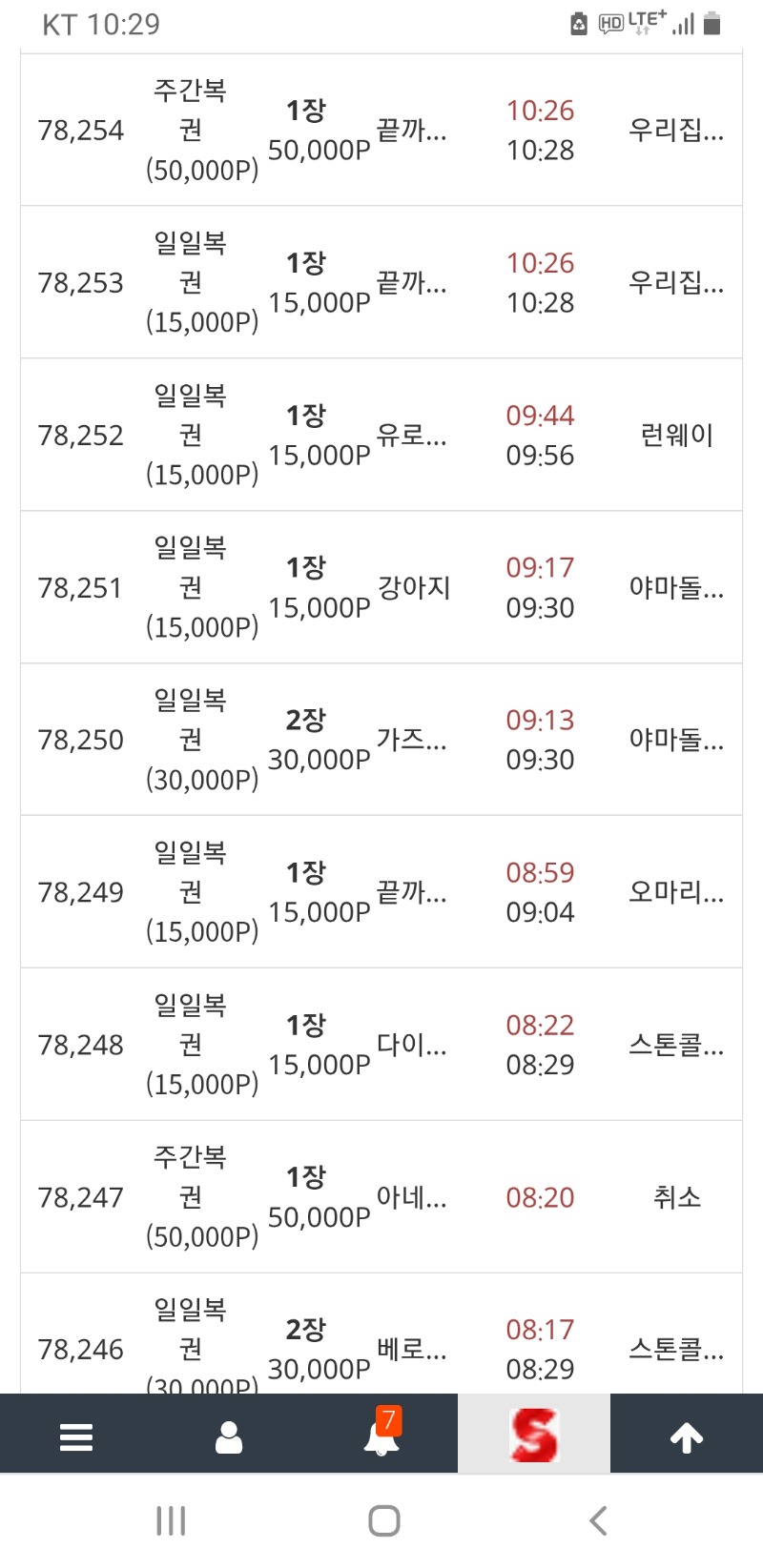
Task: Tap the notification bell with badge 7
Action: [382, 1433]
